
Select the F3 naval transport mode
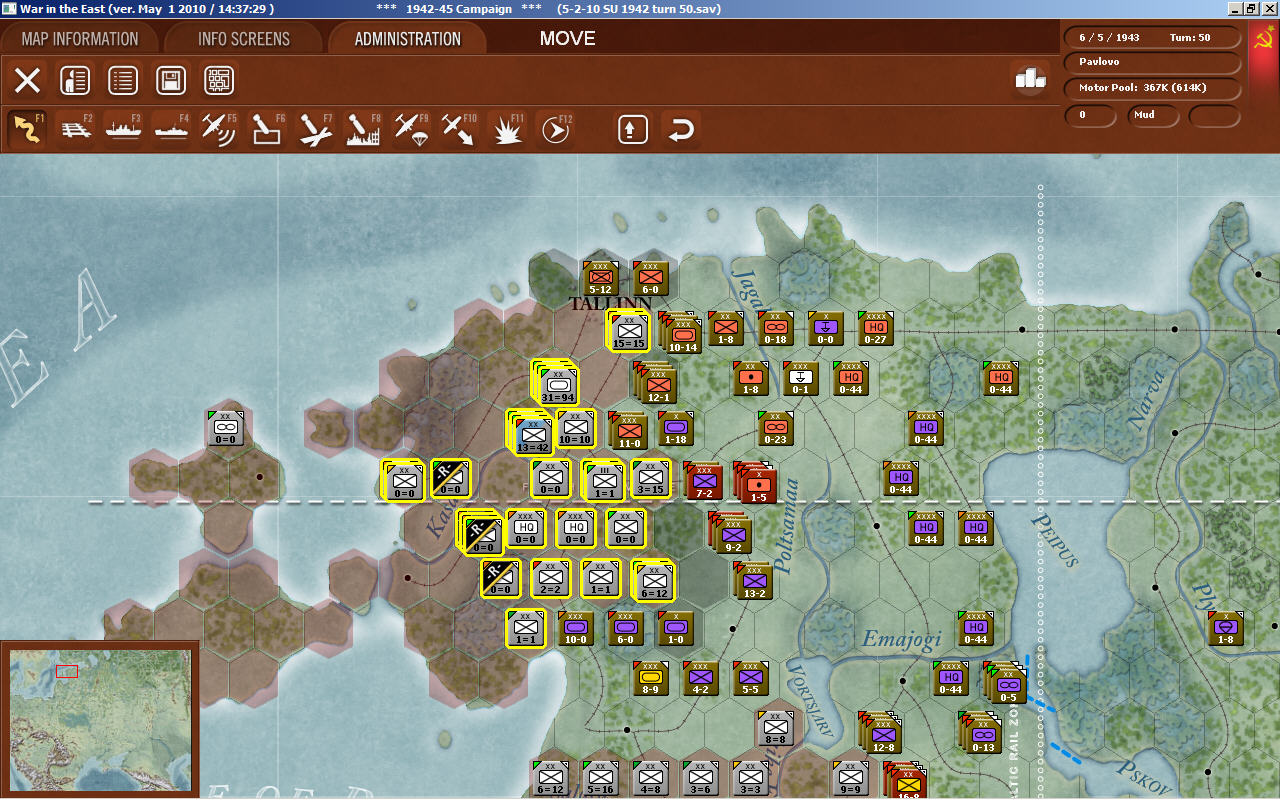click(123, 129)
